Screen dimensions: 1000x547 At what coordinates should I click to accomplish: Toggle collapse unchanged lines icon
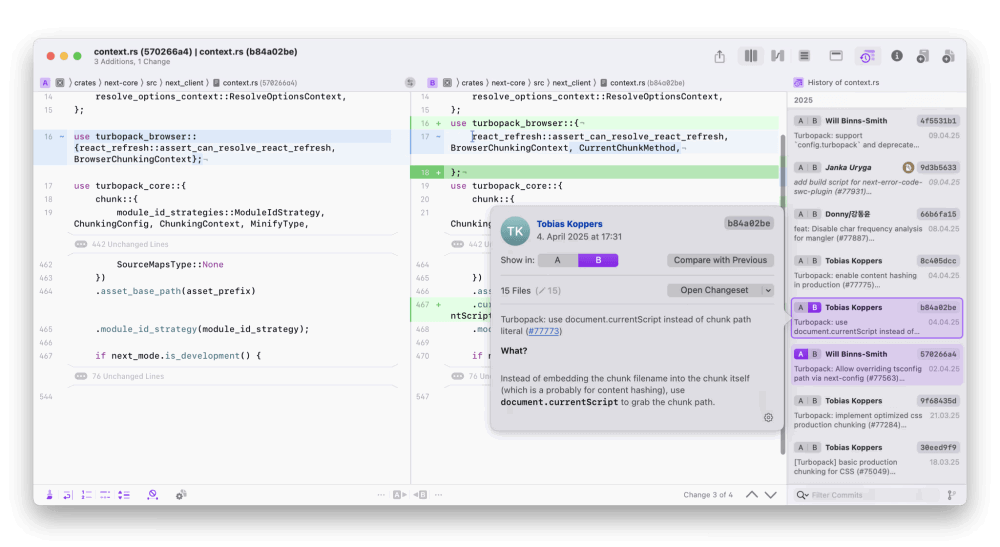[124, 495]
